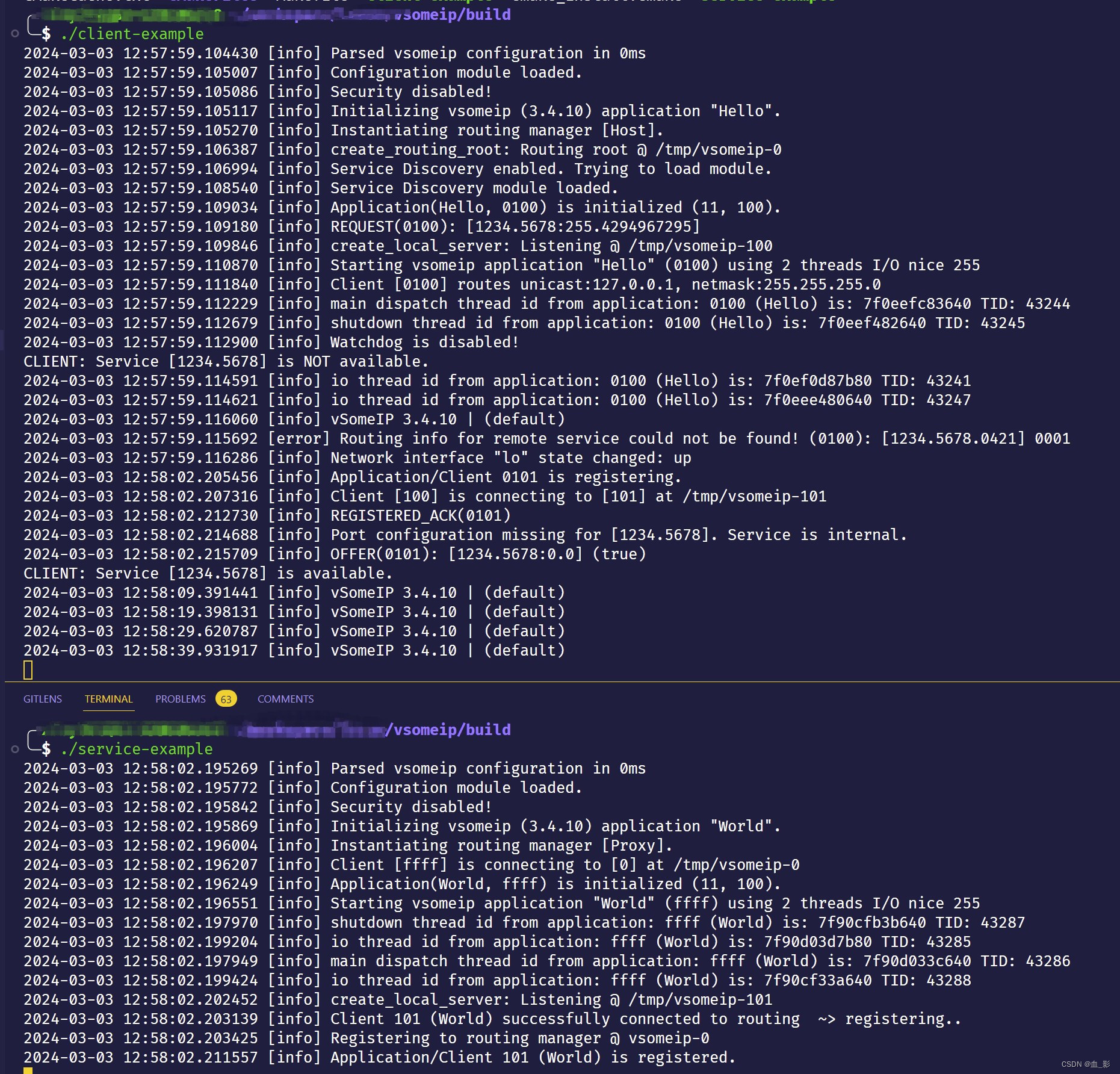Click 'Client 101 (World) successfully connected' line
Image resolution: width=1120 pixels, height=1074 pixels.
tap(492, 1019)
